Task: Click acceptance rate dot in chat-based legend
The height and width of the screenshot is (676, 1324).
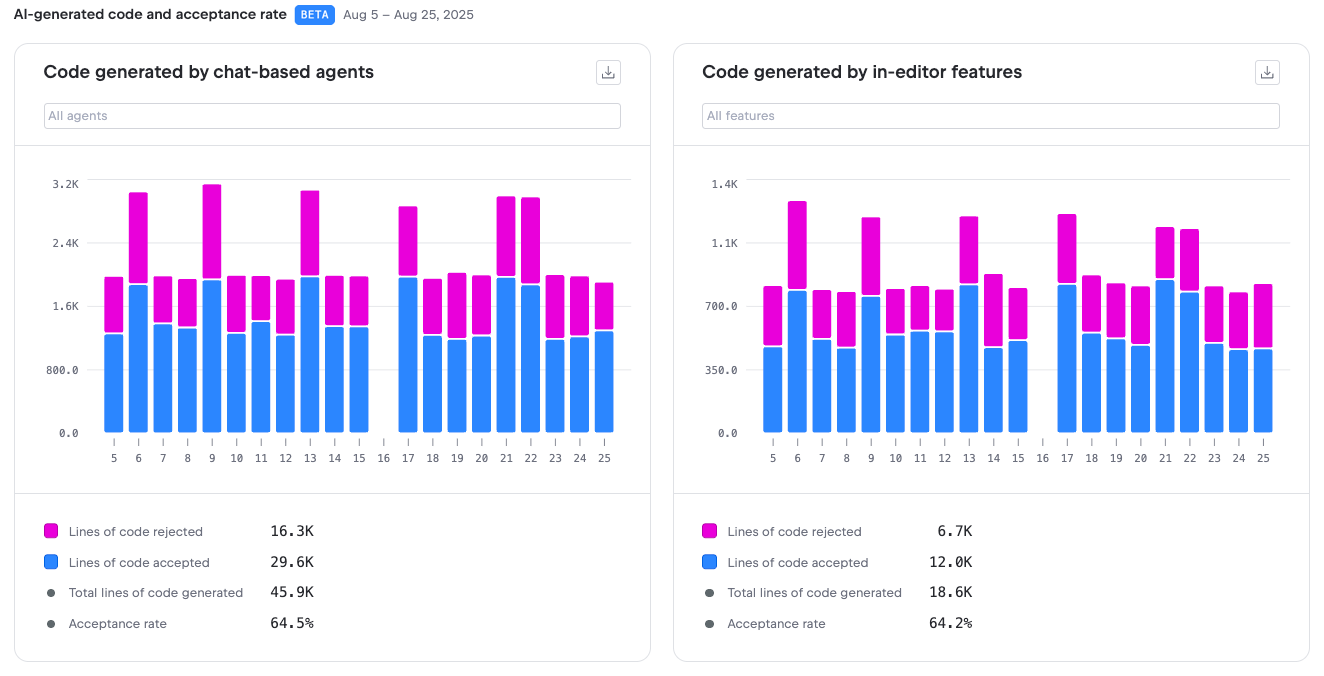Action: point(51,624)
